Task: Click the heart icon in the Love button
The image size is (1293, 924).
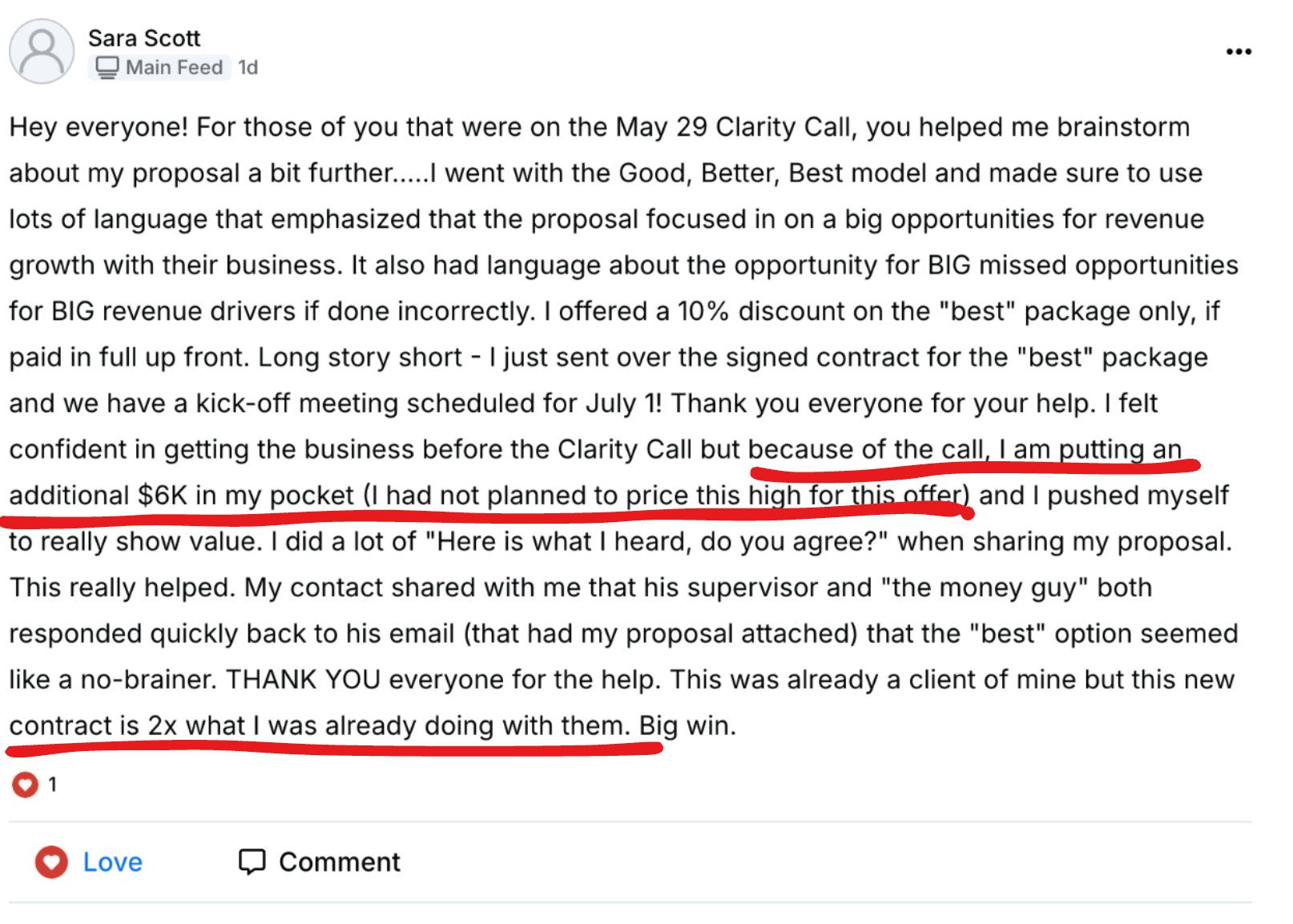Action: point(51,862)
